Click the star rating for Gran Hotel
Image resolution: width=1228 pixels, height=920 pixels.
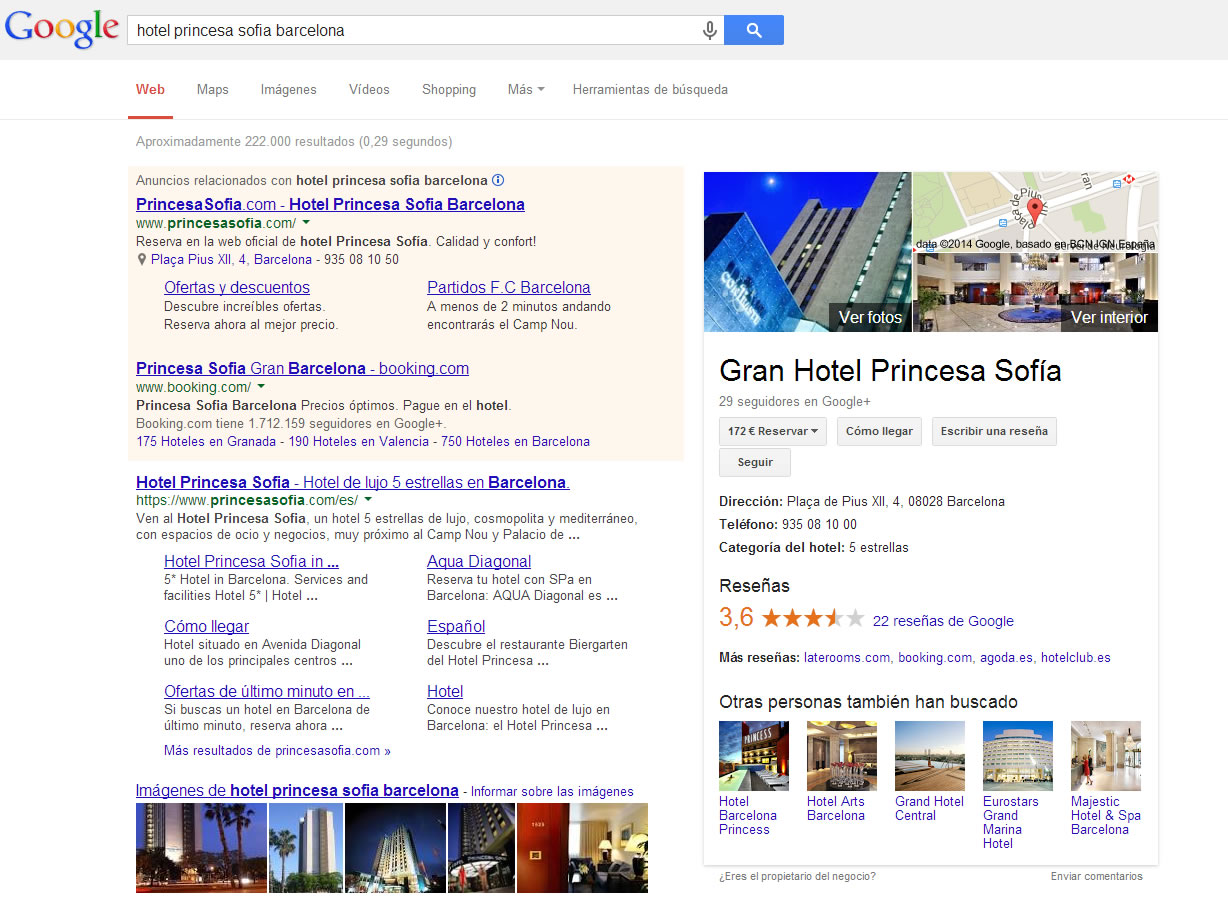[x=813, y=619]
